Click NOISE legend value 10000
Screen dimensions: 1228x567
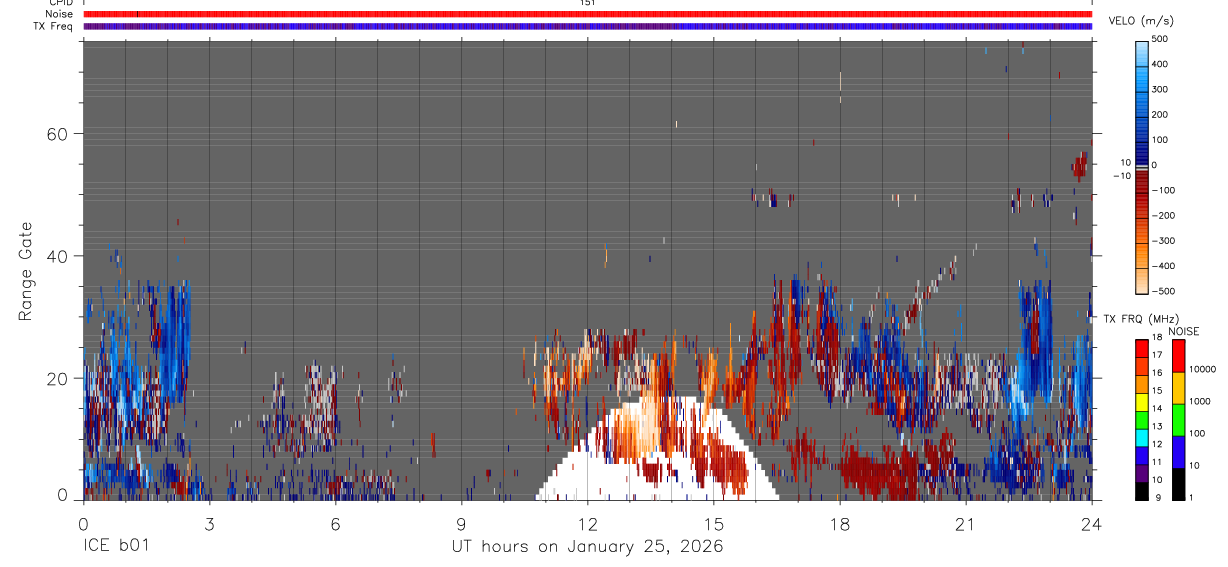(x=1201, y=369)
